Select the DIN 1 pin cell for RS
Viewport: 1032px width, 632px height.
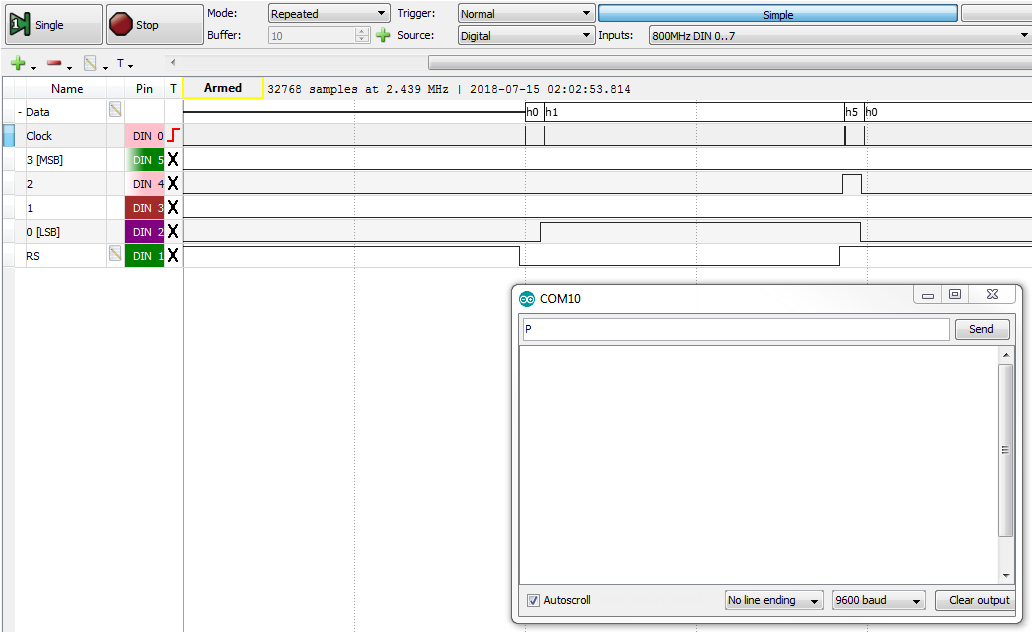coord(144,255)
